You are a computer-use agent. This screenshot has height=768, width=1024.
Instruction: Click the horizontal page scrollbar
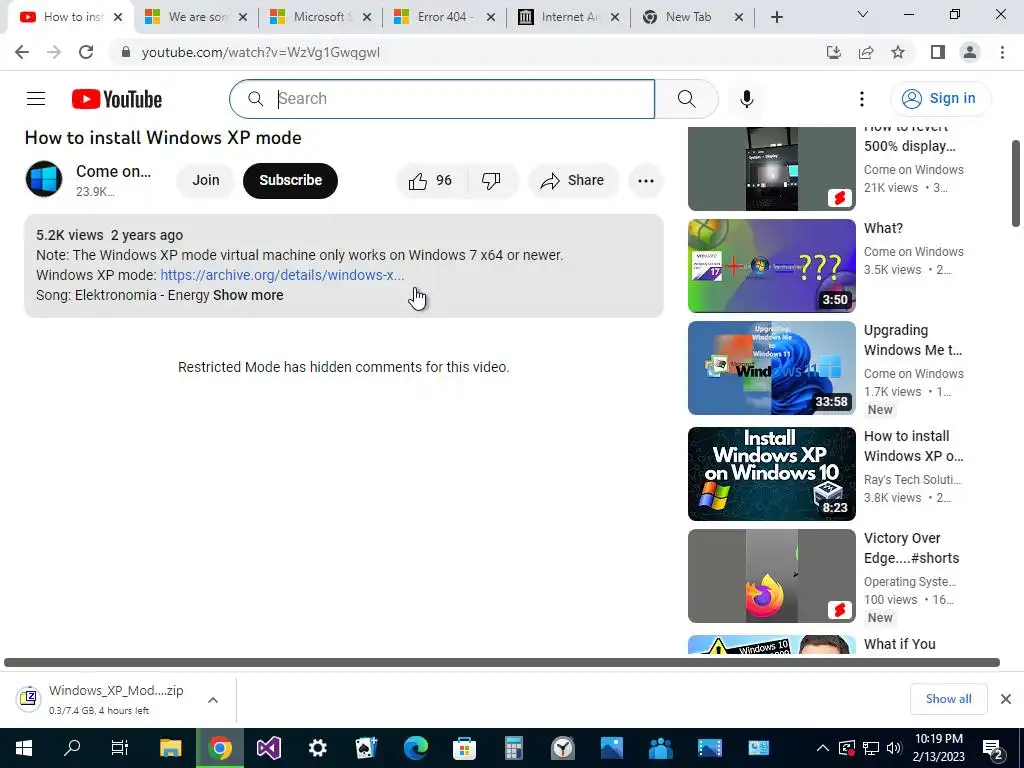pyautogui.click(x=502, y=662)
